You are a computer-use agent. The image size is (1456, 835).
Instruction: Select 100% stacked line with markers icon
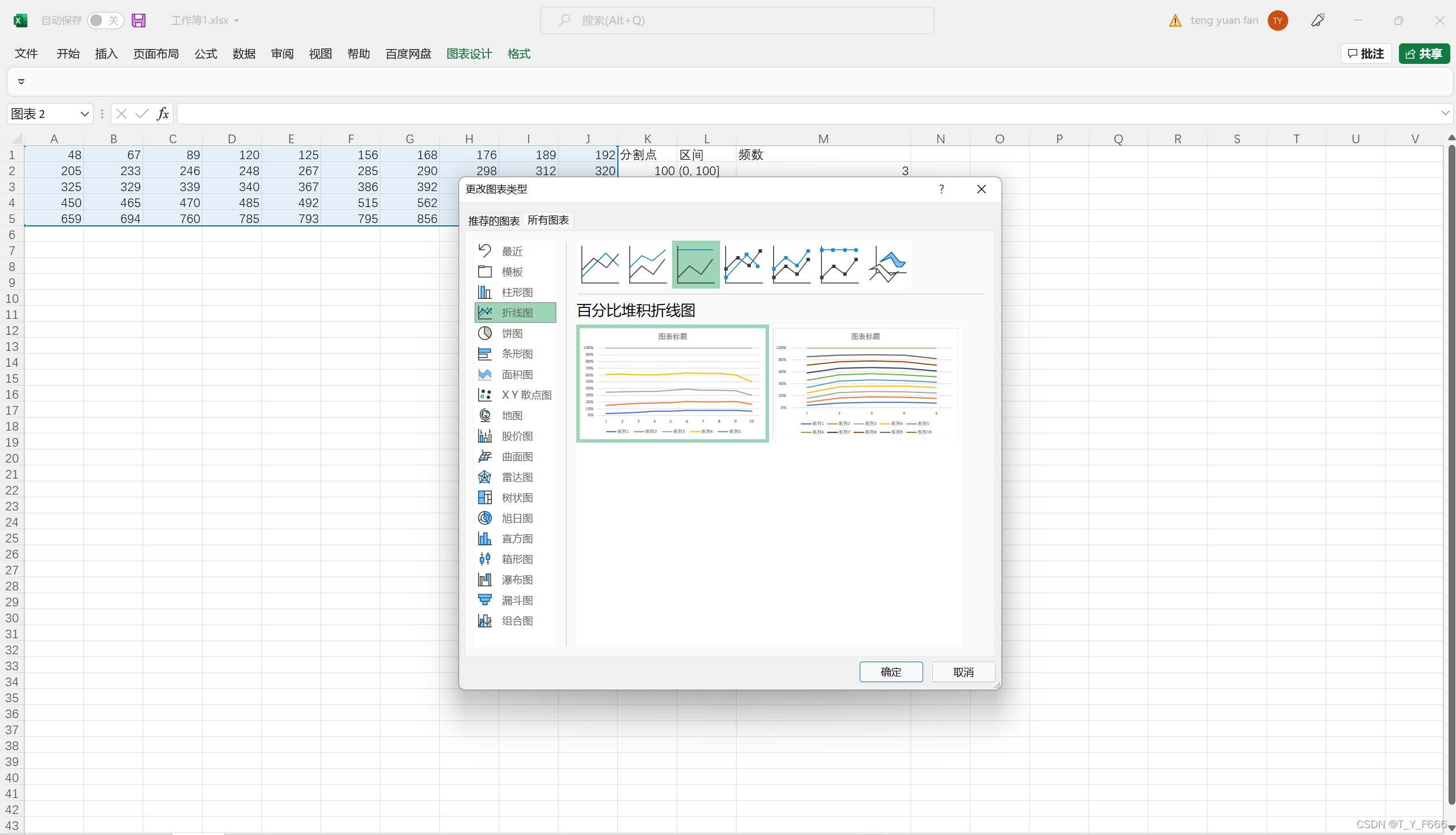pyautogui.click(x=839, y=265)
